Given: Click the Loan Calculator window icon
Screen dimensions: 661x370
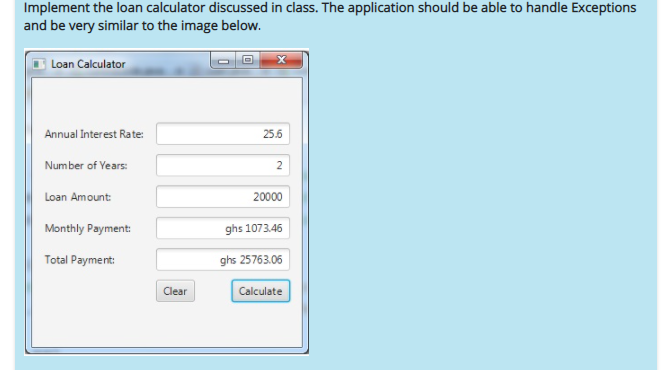Looking at the screenshot, I should (x=38, y=64).
